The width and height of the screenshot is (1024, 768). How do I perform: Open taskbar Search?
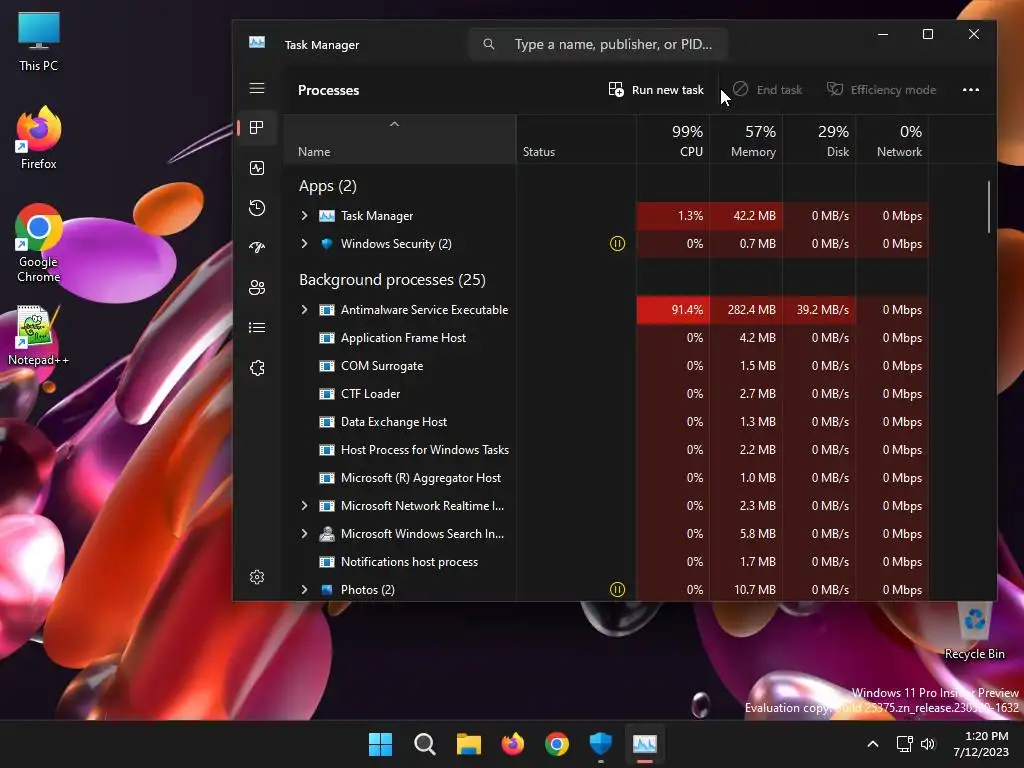(x=424, y=744)
